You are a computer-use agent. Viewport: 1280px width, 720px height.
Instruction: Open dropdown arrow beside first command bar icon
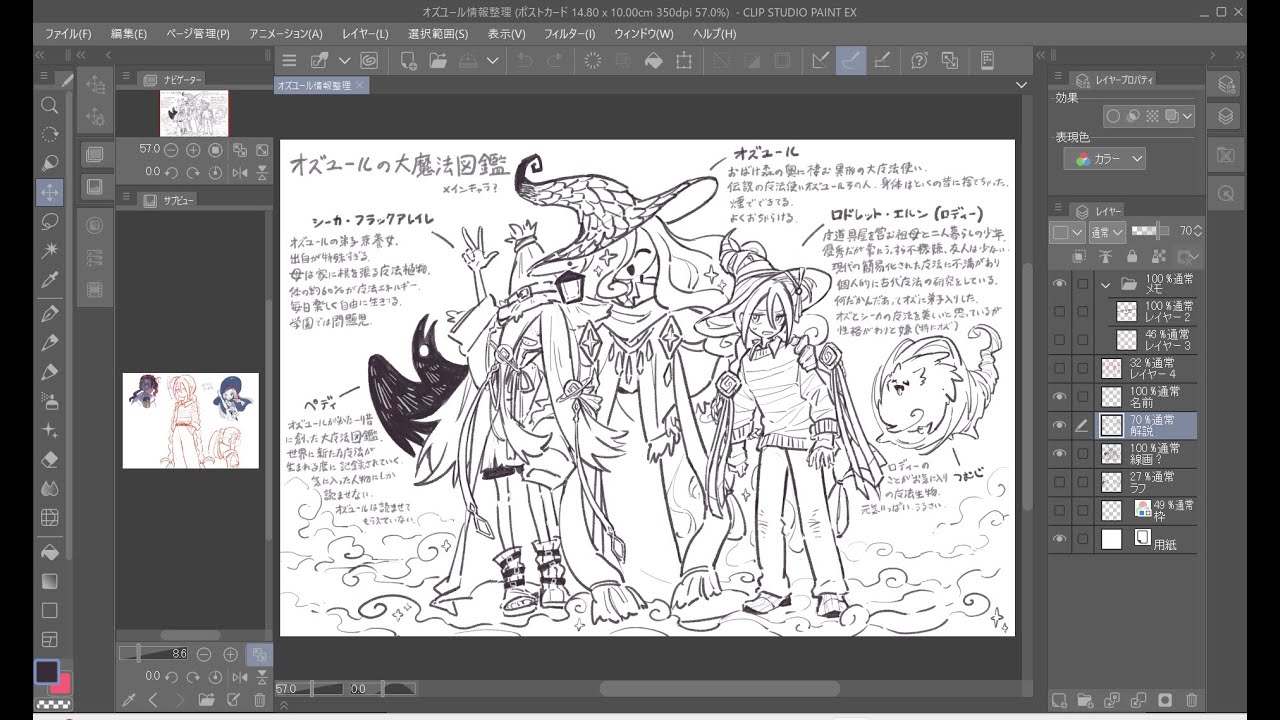344,60
